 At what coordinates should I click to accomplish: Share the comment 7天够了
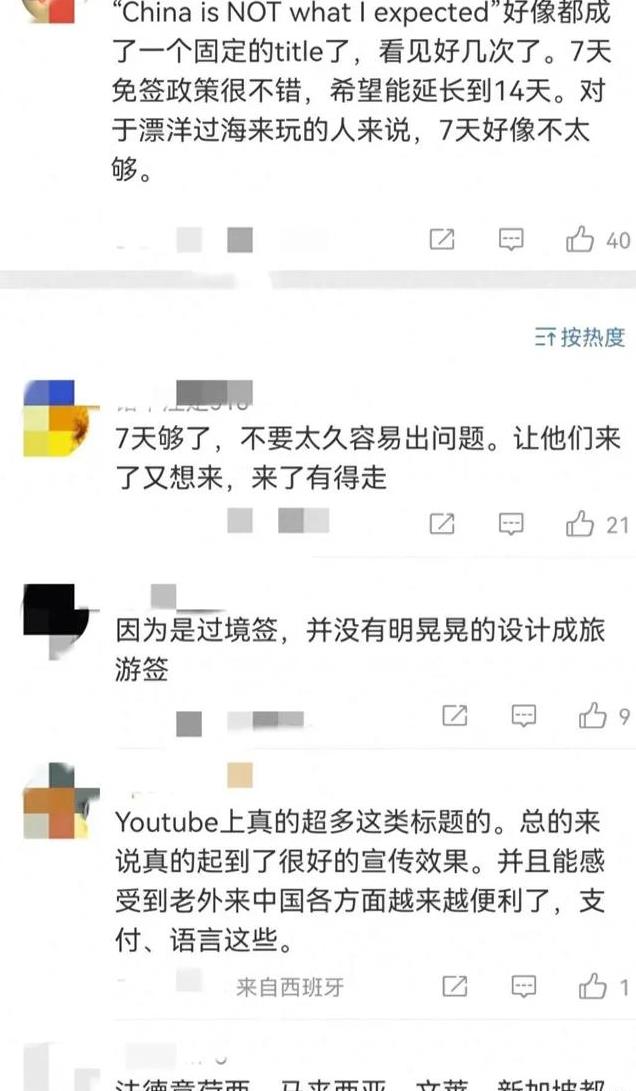[442, 523]
